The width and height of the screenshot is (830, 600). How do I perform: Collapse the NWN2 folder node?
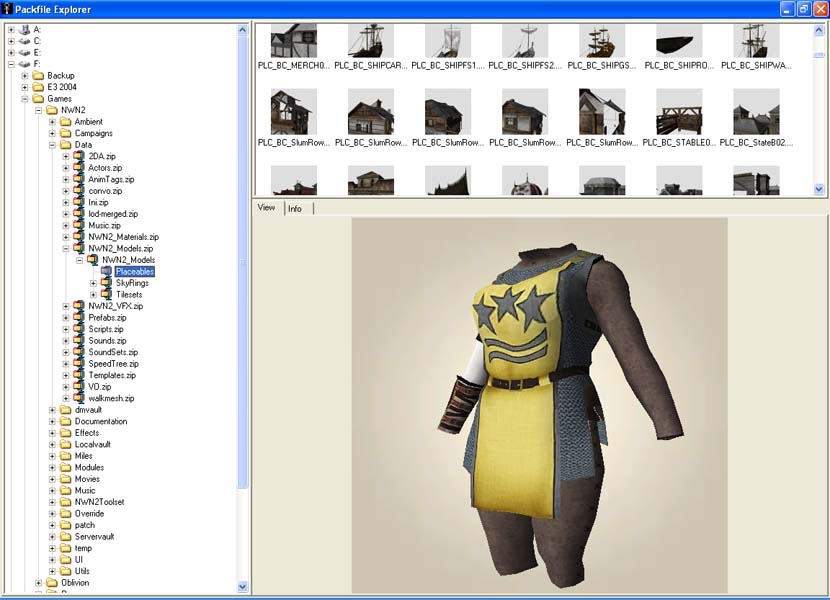[39, 110]
